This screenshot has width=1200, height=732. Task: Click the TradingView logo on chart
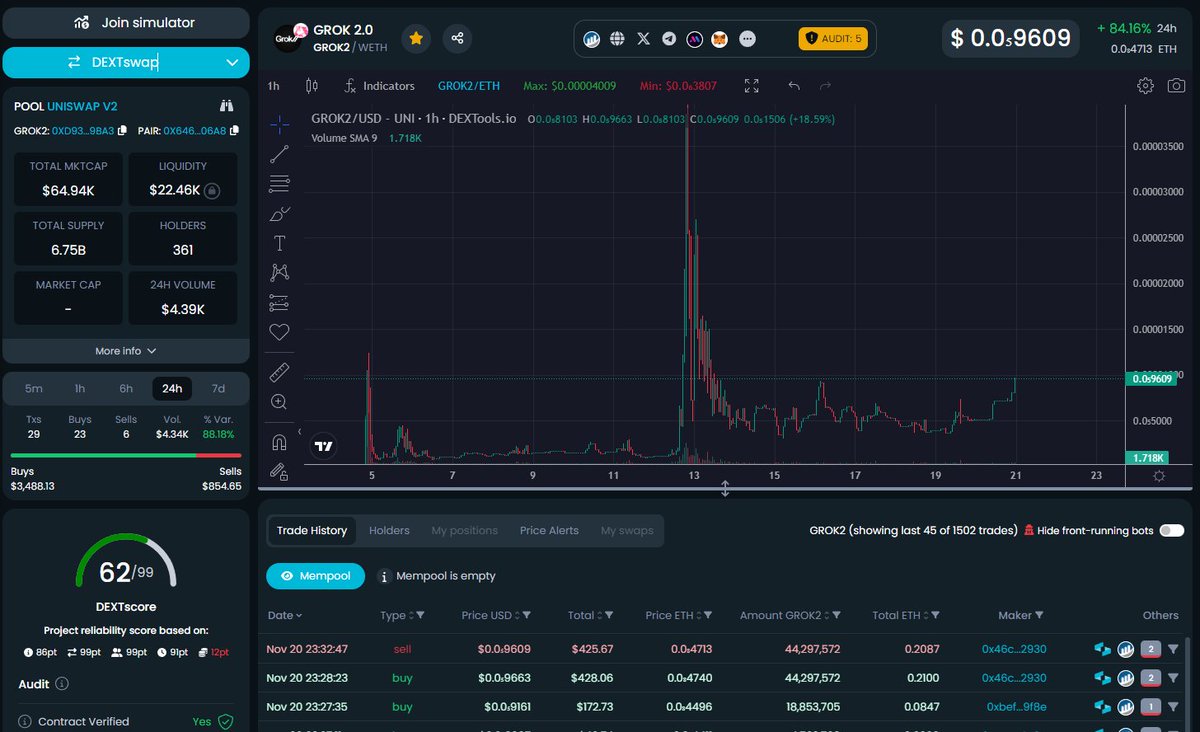tap(323, 447)
